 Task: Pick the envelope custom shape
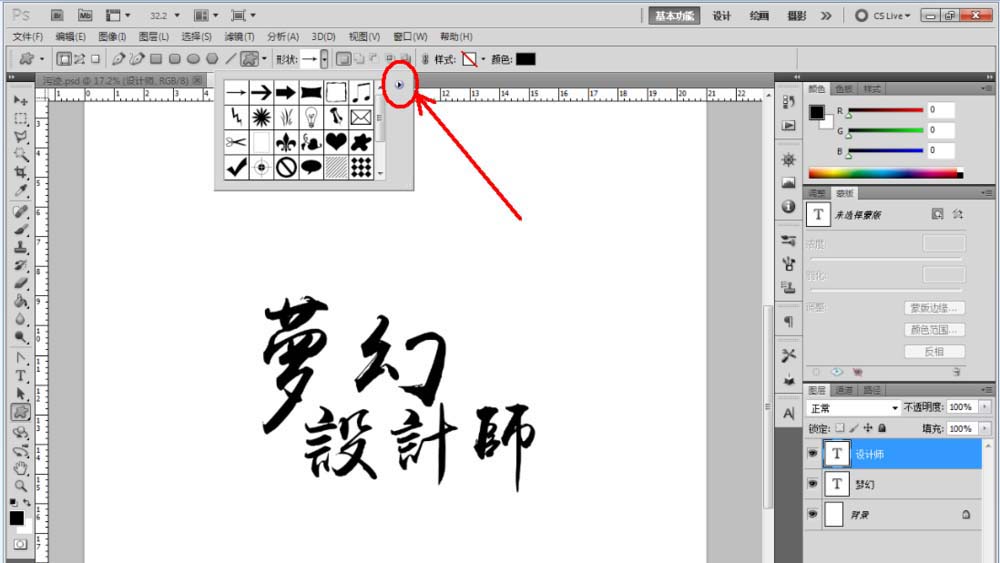coord(361,117)
